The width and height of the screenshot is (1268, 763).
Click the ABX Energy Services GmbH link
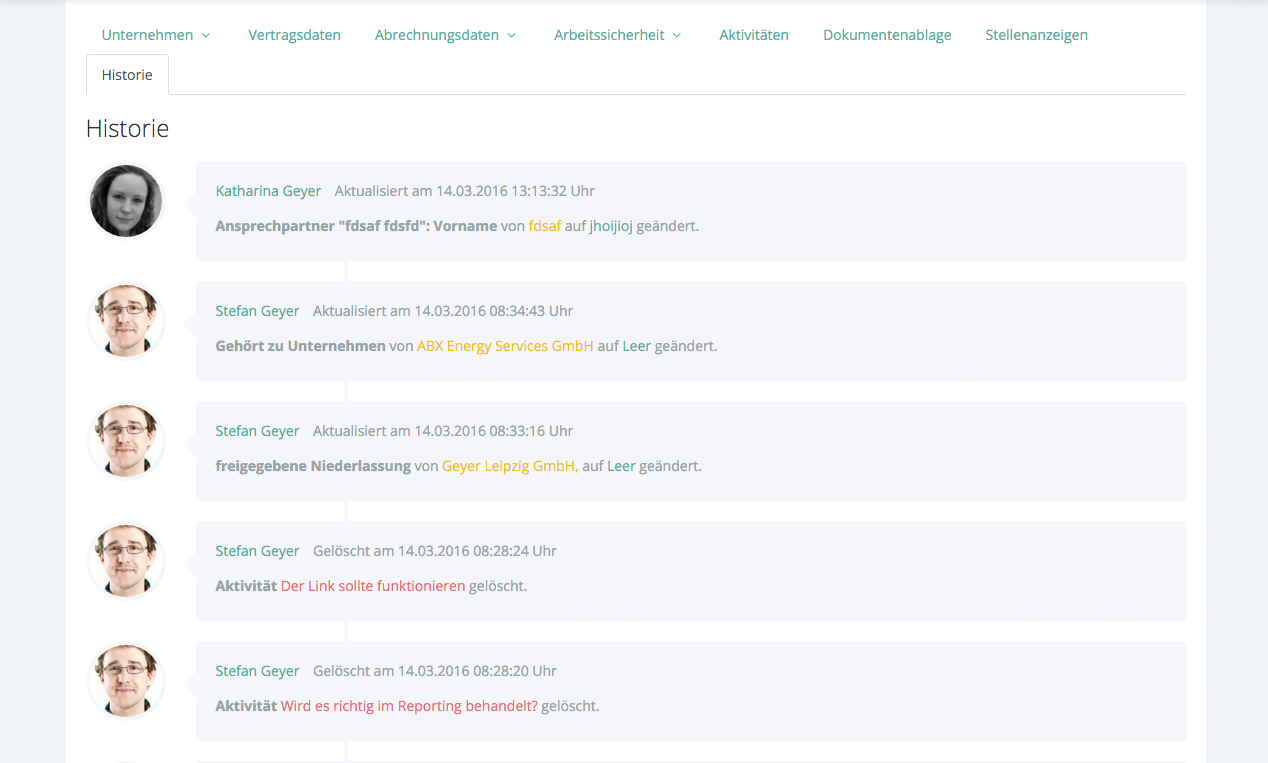pyautogui.click(x=505, y=346)
